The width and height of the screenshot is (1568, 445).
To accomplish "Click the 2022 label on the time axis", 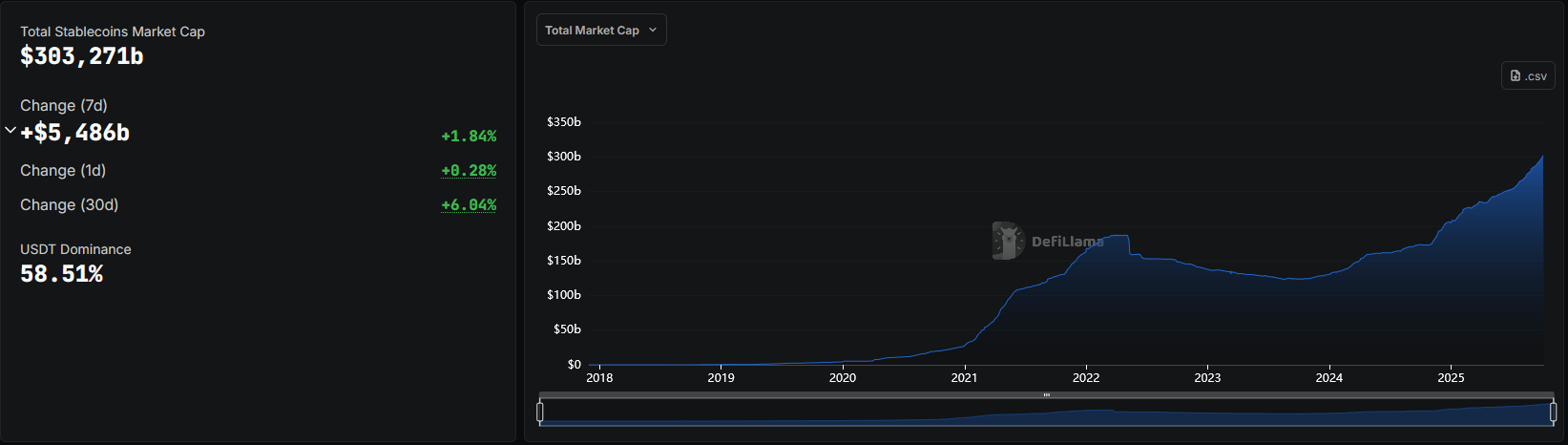I will tap(1086, 378).
